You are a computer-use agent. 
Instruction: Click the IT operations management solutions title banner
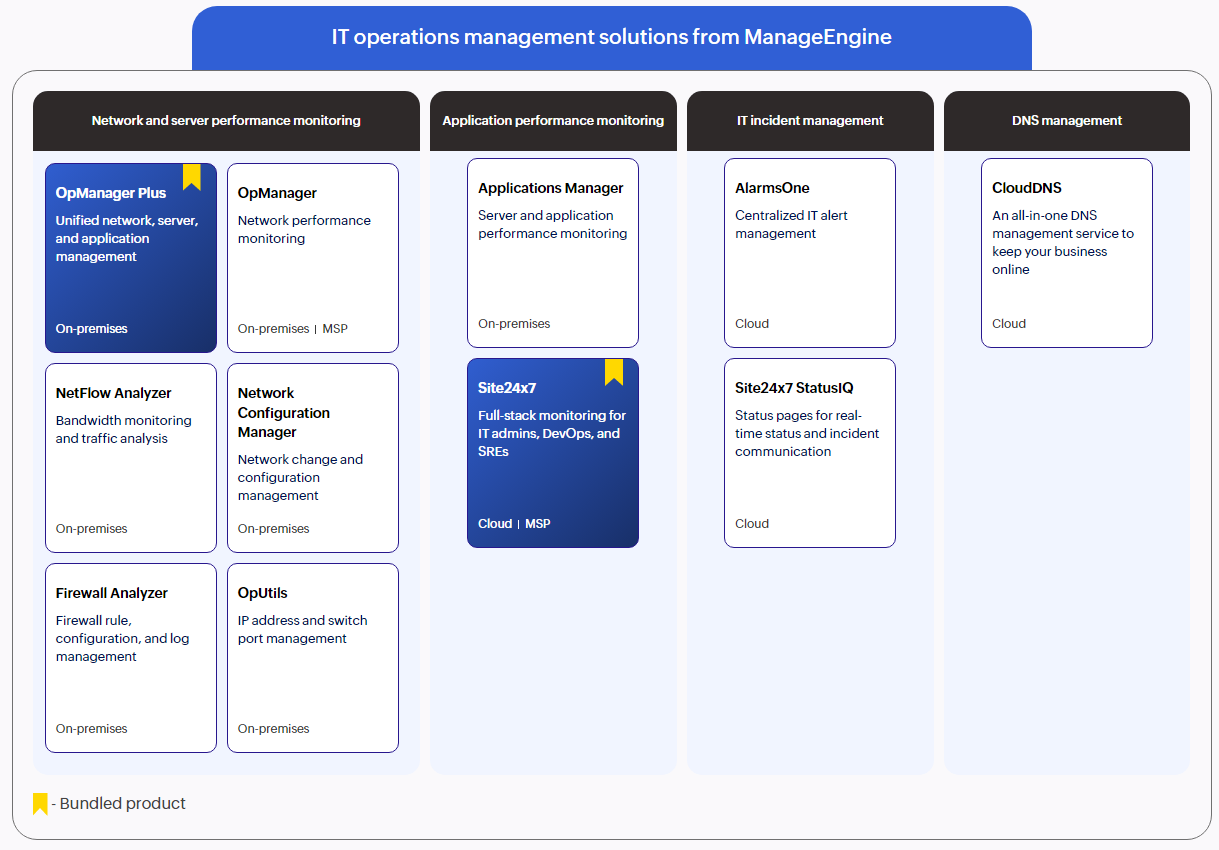tap(612, 38)
